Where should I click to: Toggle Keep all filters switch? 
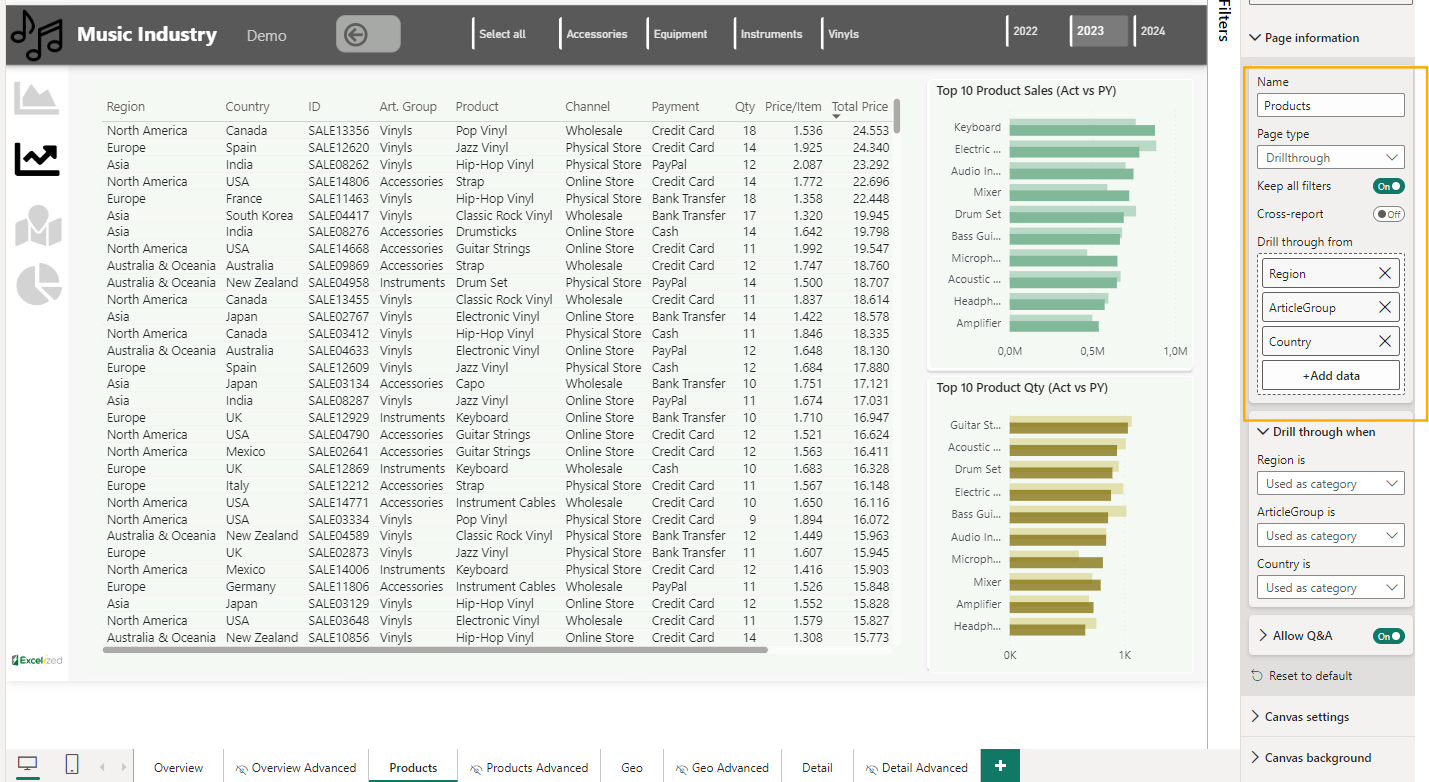click(1388, 186)
